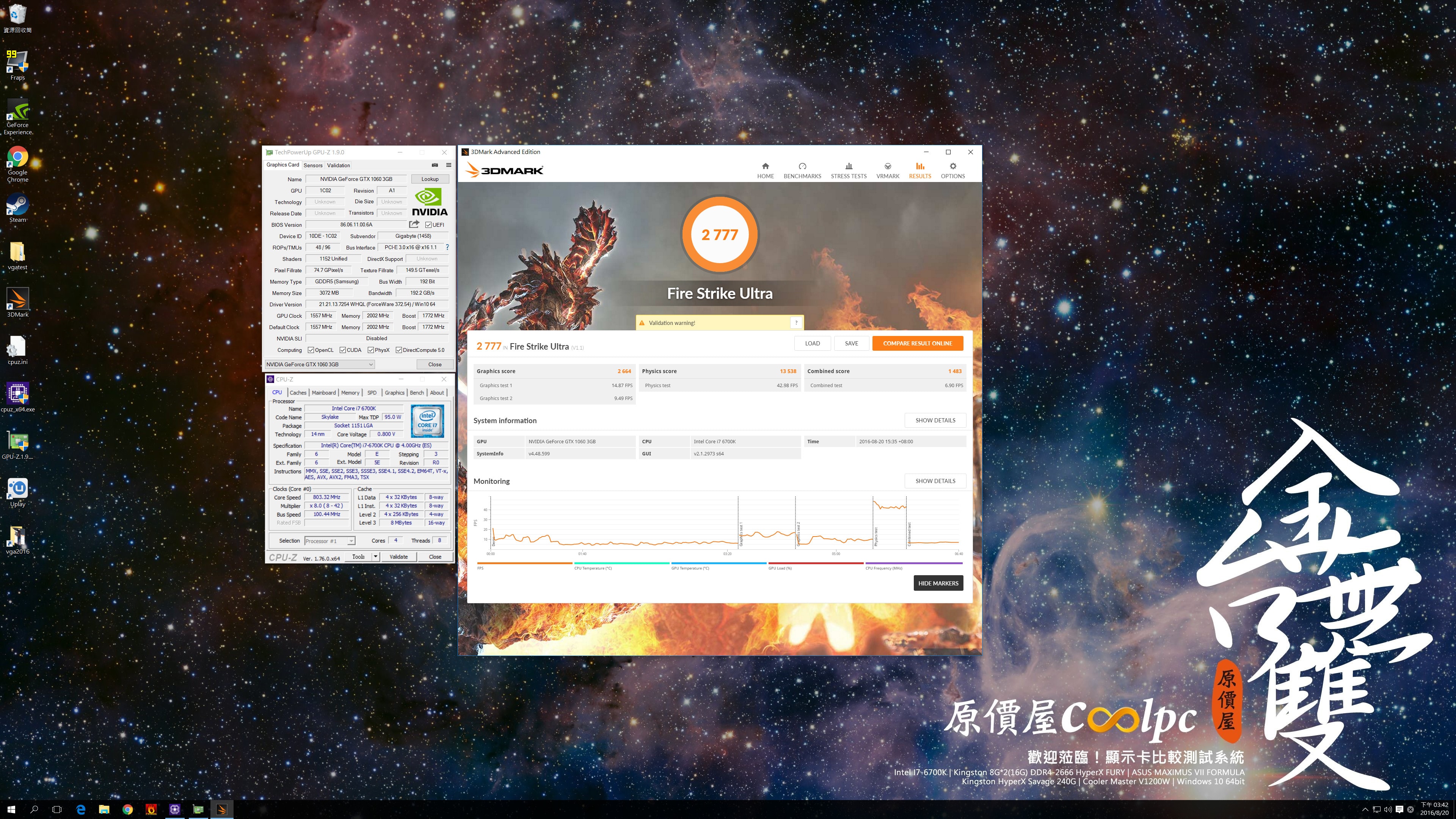
Task: Switch to GPU-Z Validation tab
Action: click(338, 165)
